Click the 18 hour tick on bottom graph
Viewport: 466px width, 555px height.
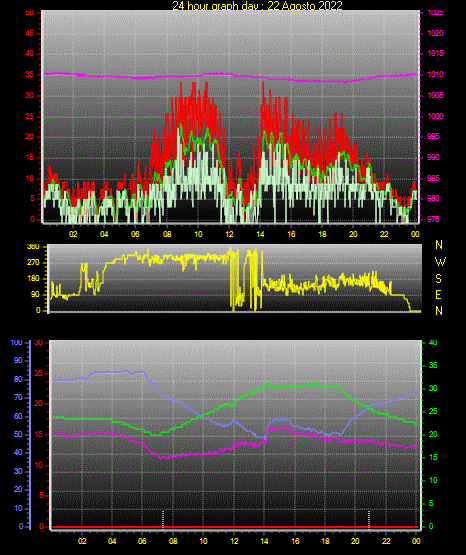325,541
